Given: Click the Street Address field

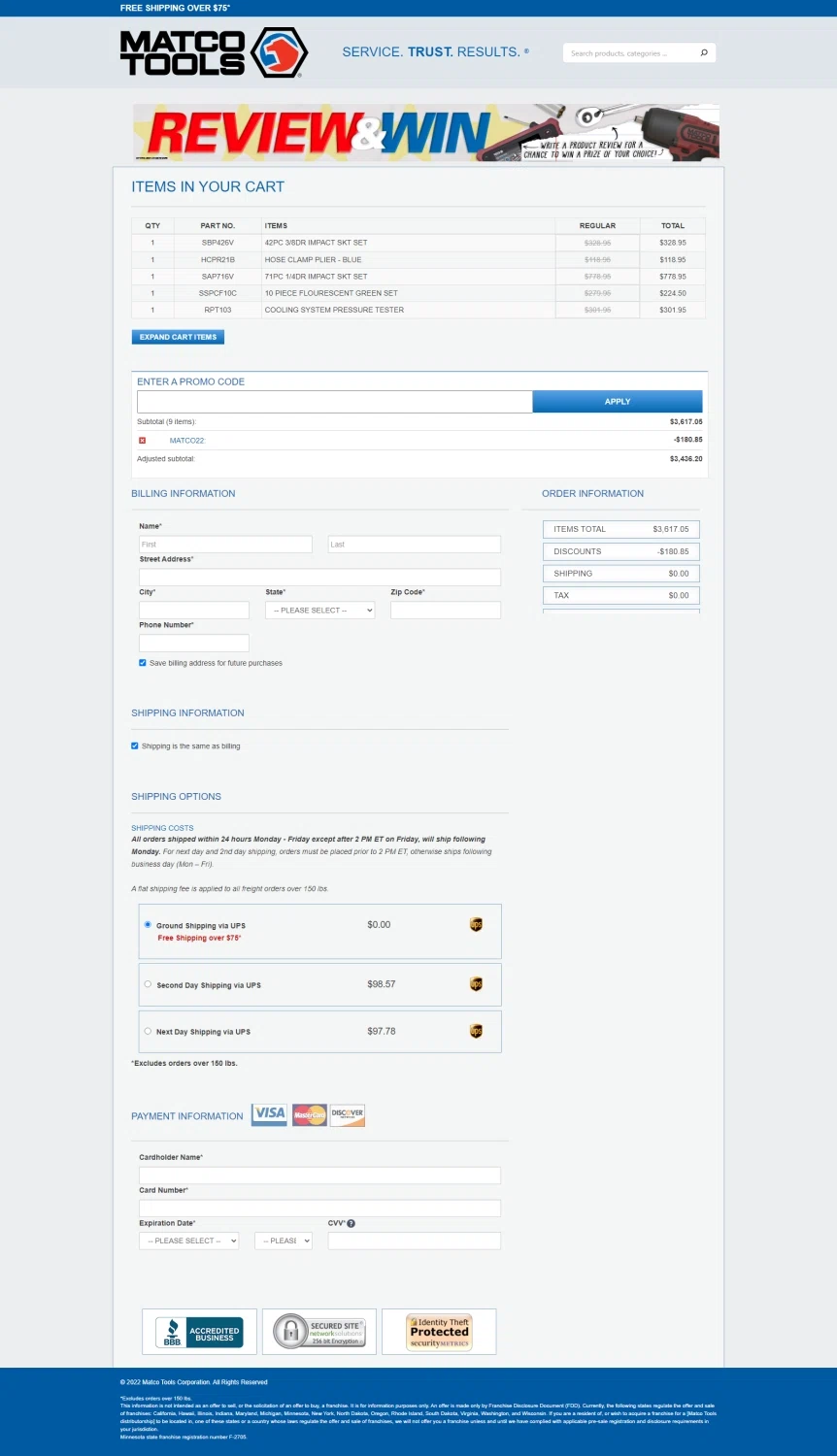Looking at the screenshot, I should click(319, 578).
